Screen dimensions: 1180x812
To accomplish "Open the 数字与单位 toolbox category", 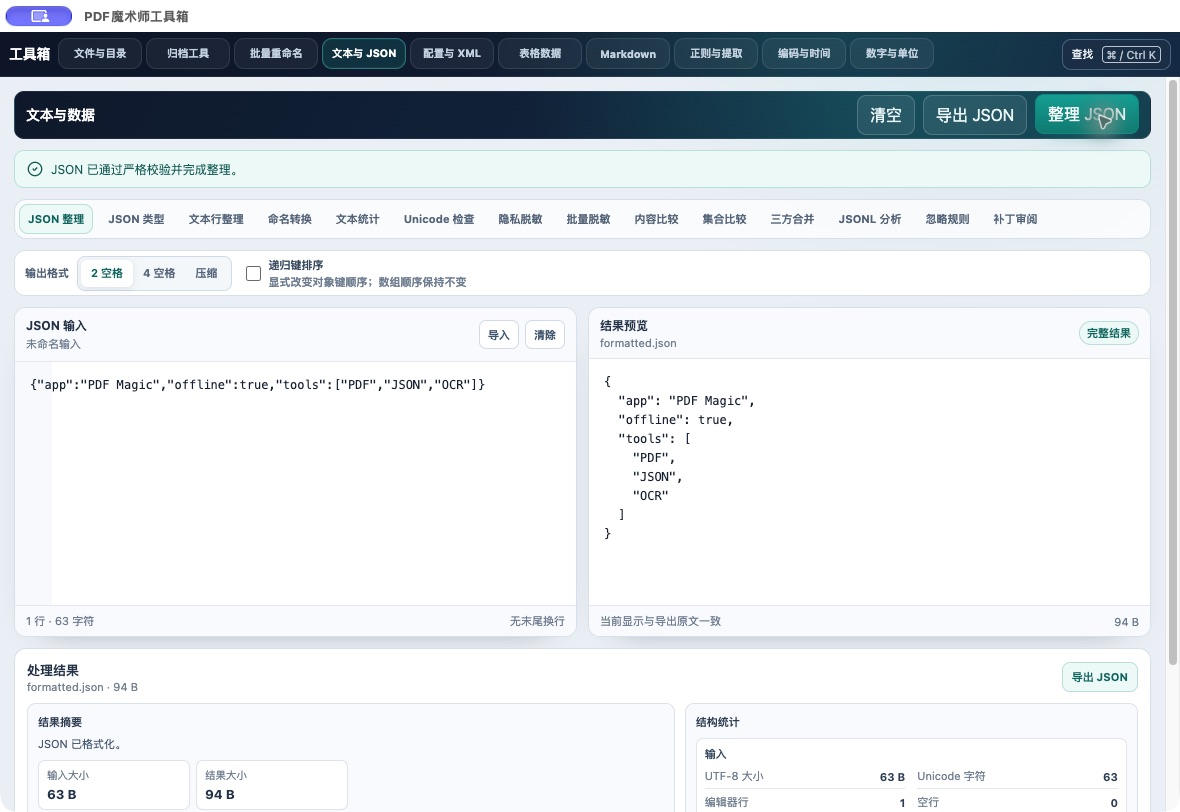I will pyautogui.click(x=892, y=53).
